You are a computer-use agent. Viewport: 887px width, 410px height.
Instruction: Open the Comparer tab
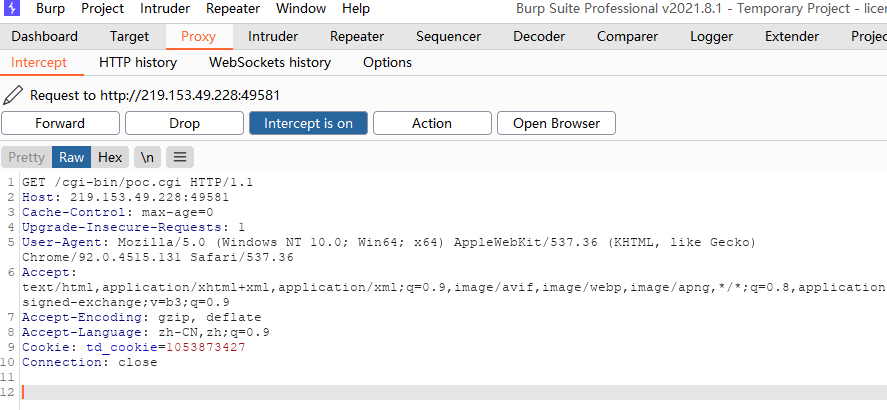pyautogui.click(x=627, y=37)
